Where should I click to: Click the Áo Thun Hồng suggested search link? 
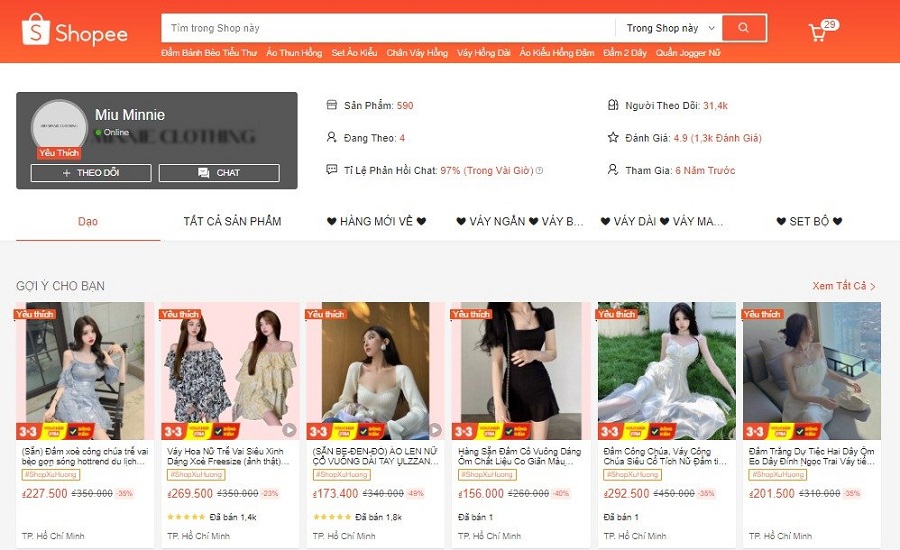[x=294, y=52]
